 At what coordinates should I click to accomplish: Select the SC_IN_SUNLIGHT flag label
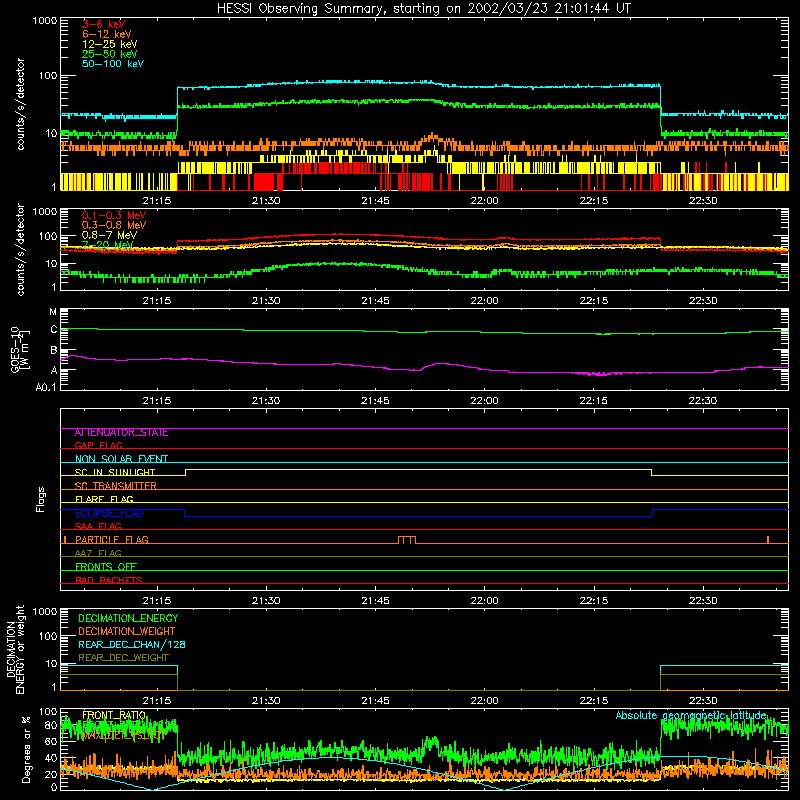[115, 472]
